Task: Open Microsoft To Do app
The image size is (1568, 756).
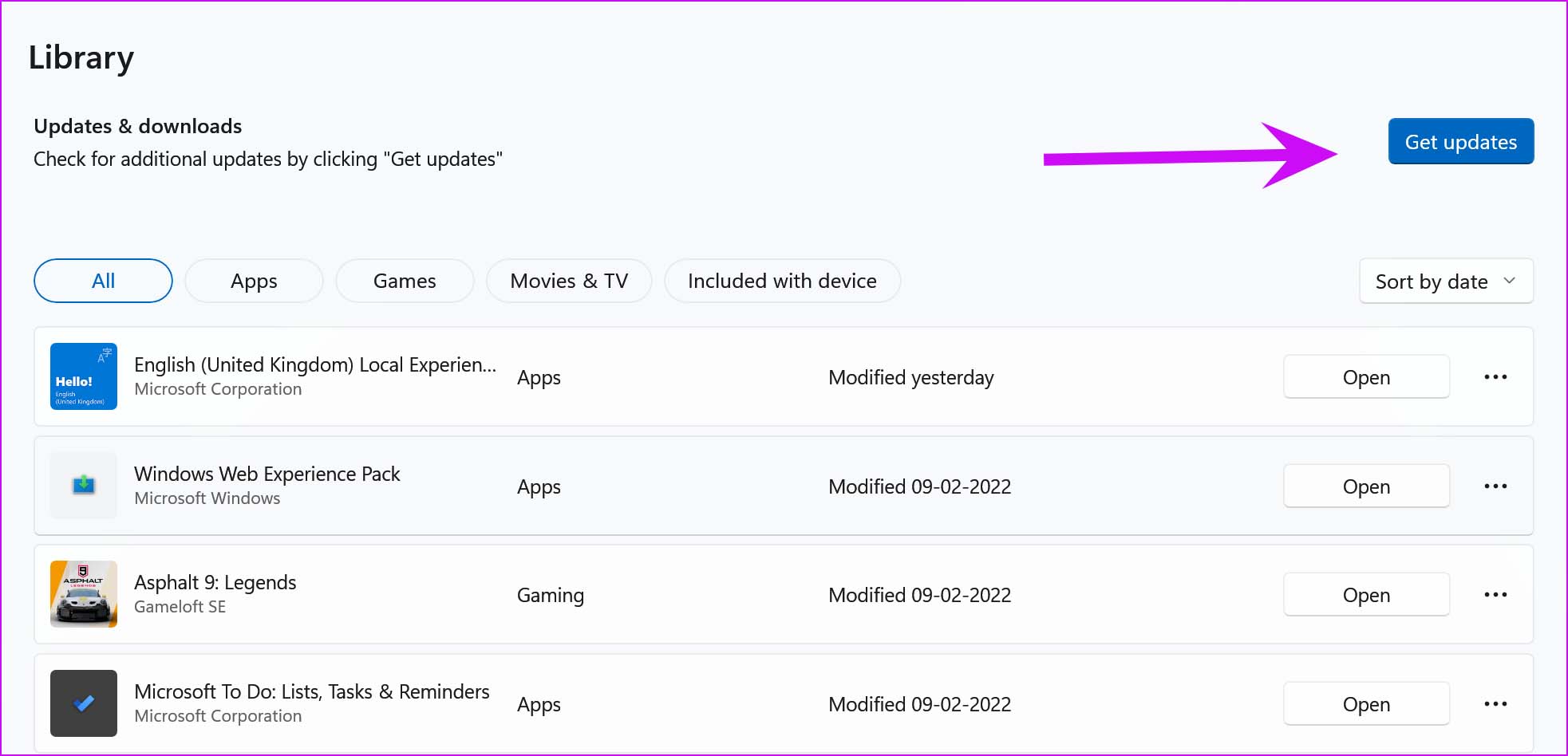Action: pyautogui.click(x=1366, y=703)
